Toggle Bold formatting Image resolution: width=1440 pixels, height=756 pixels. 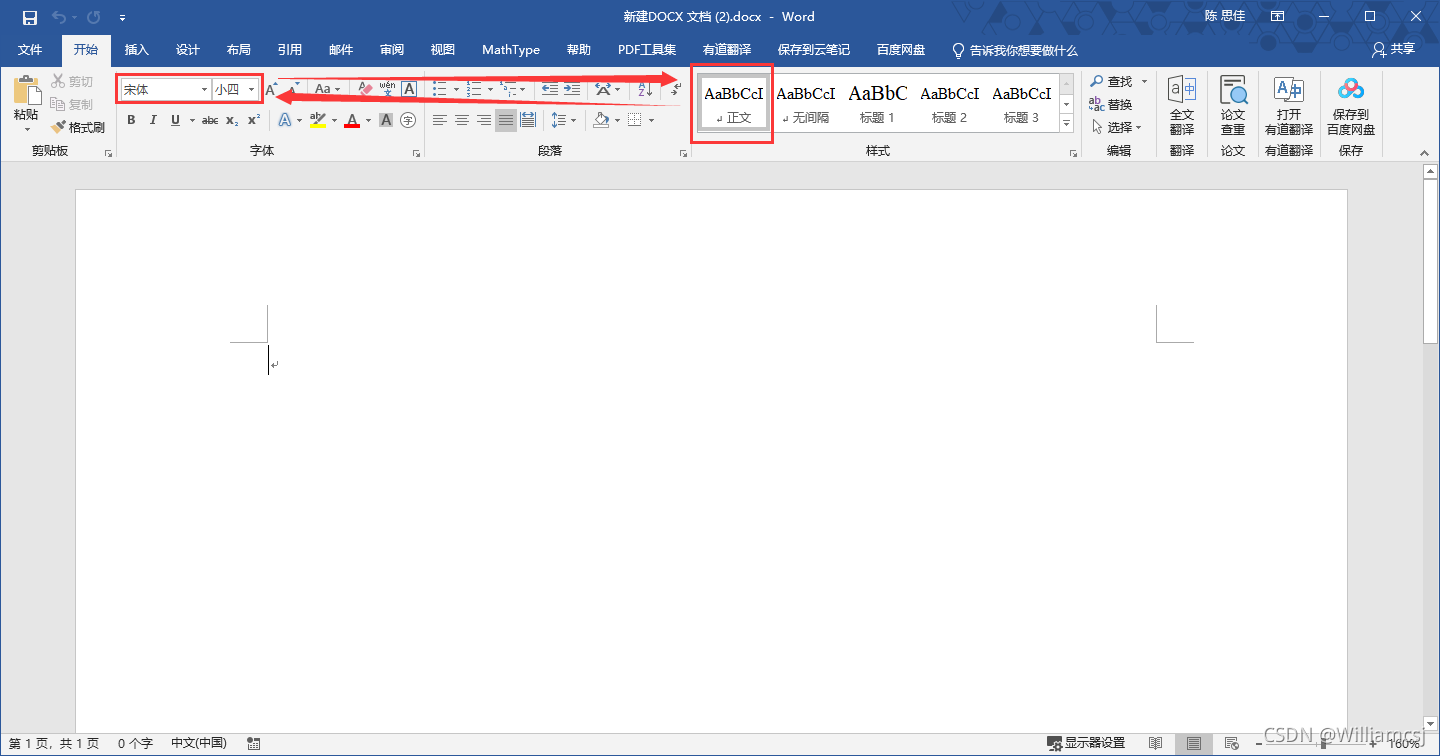point(131,120)
